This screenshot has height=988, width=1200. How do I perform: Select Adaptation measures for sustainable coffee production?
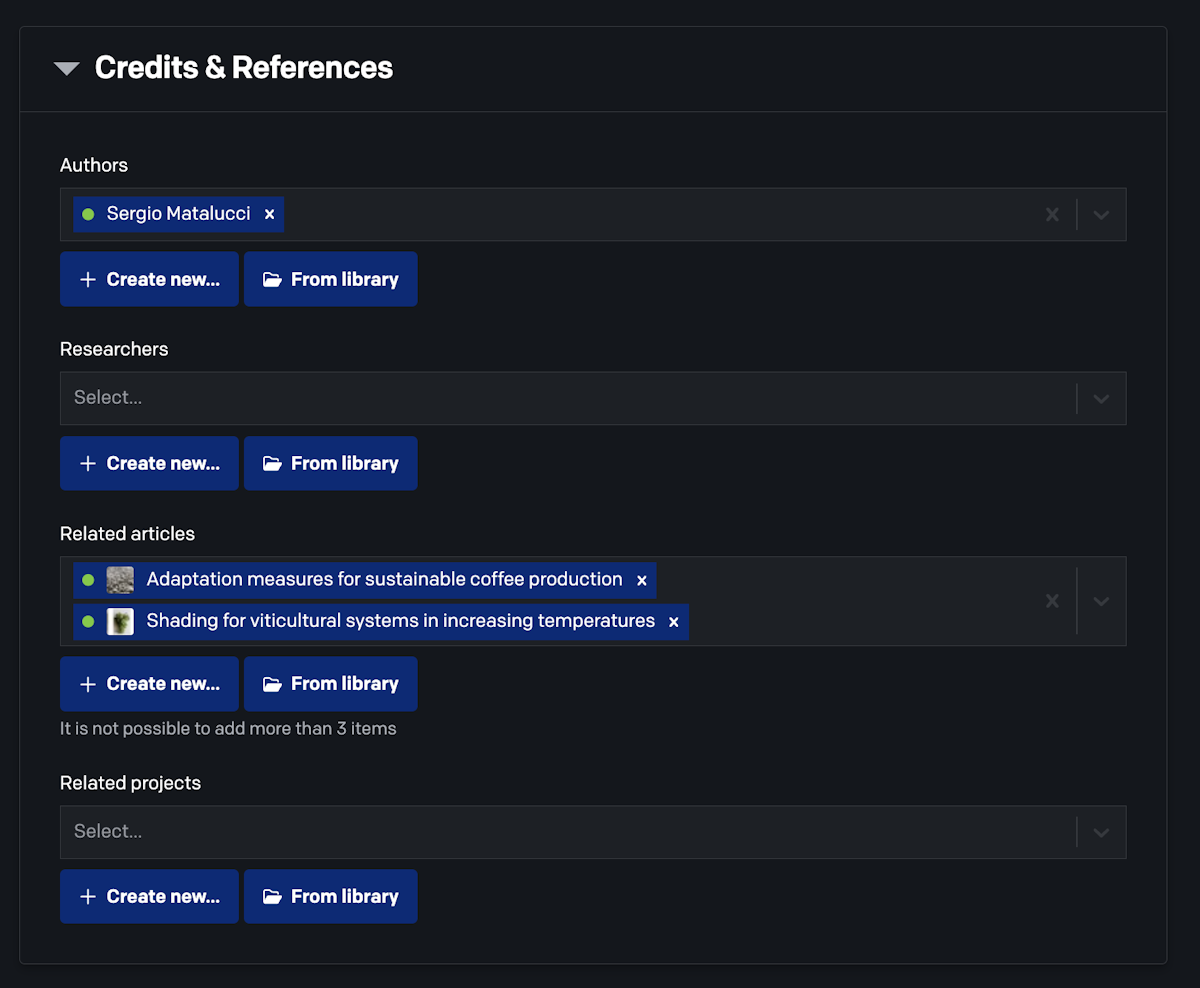(384, 579)
